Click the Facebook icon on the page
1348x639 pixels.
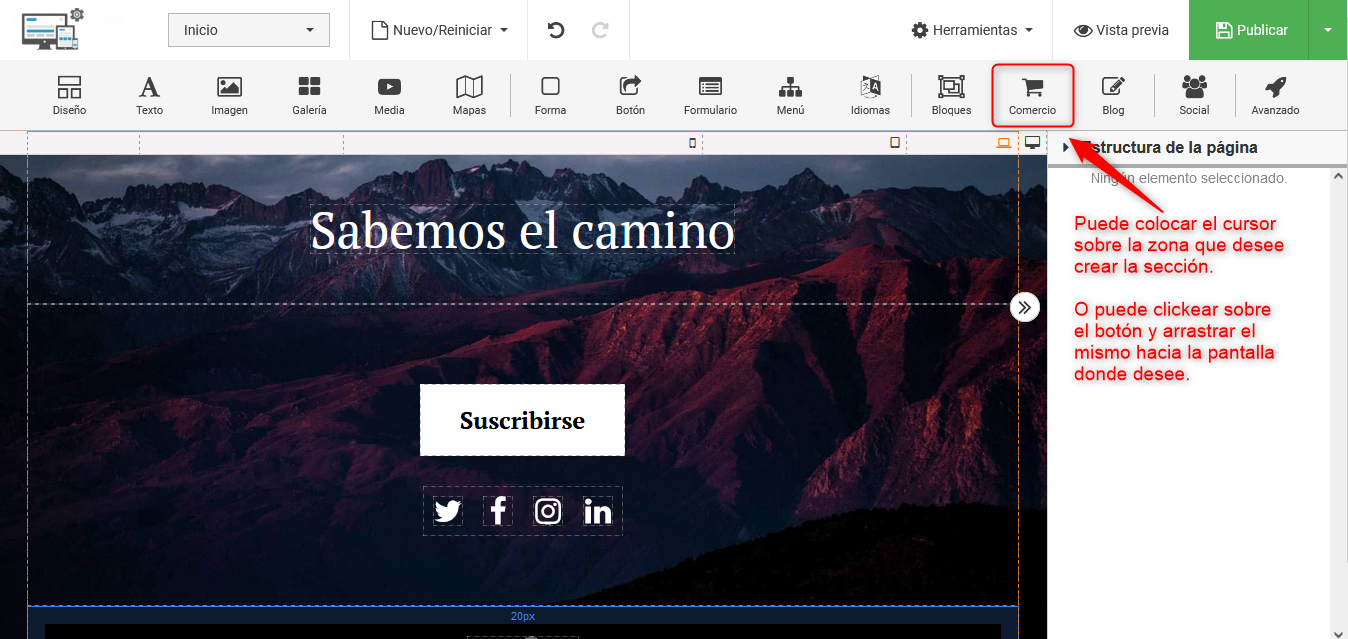tap(498, 511)
